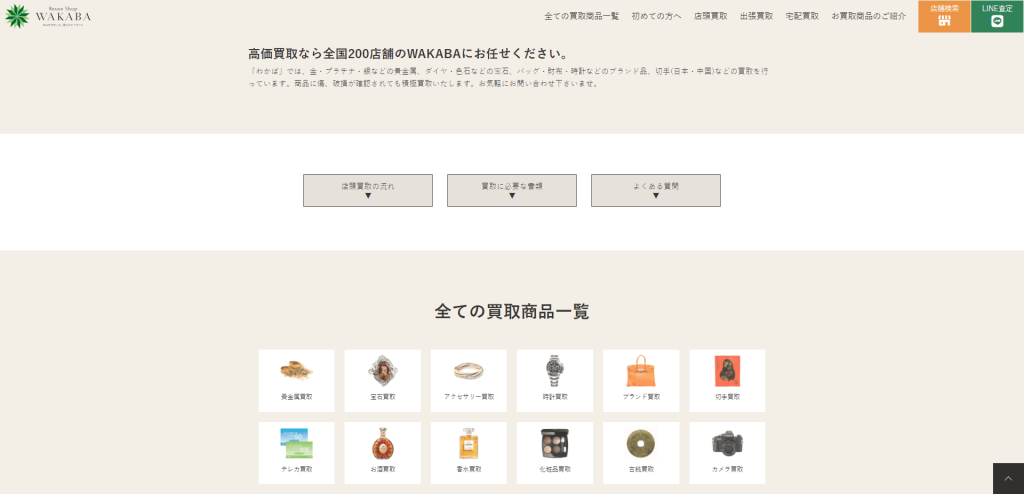Open the LINE査定 appraisal button
Image resolution: width=1024 pixels, height=494 pixels.
tap(996, 16)
